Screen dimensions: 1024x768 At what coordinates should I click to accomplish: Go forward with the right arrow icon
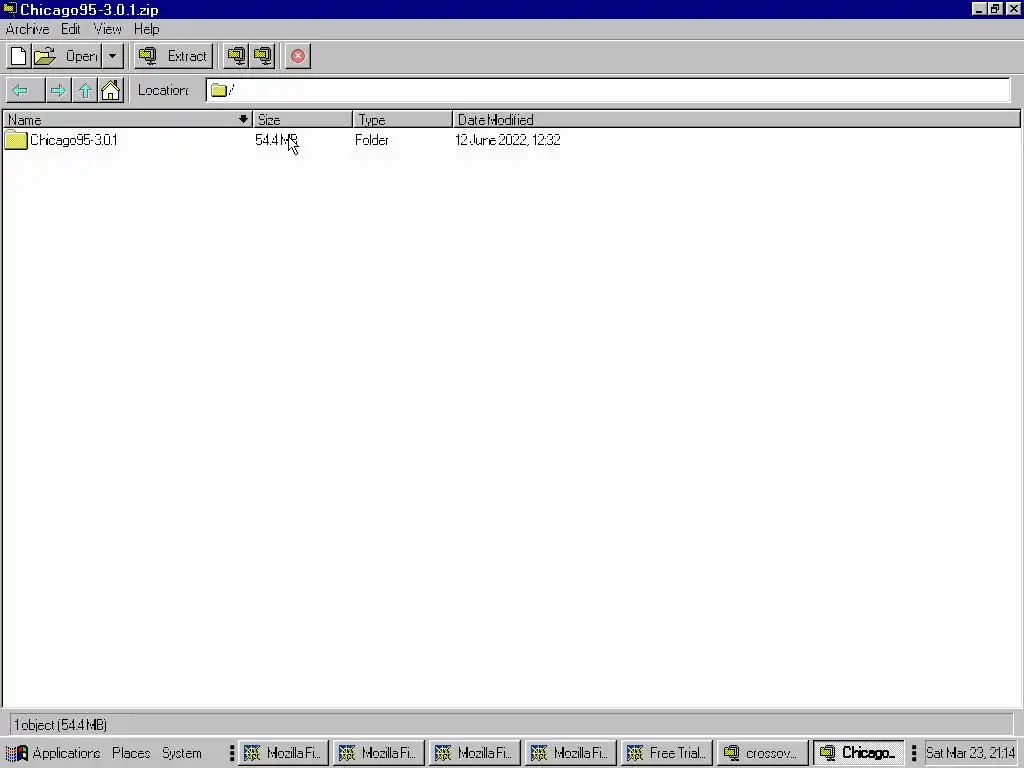point(58,90)
